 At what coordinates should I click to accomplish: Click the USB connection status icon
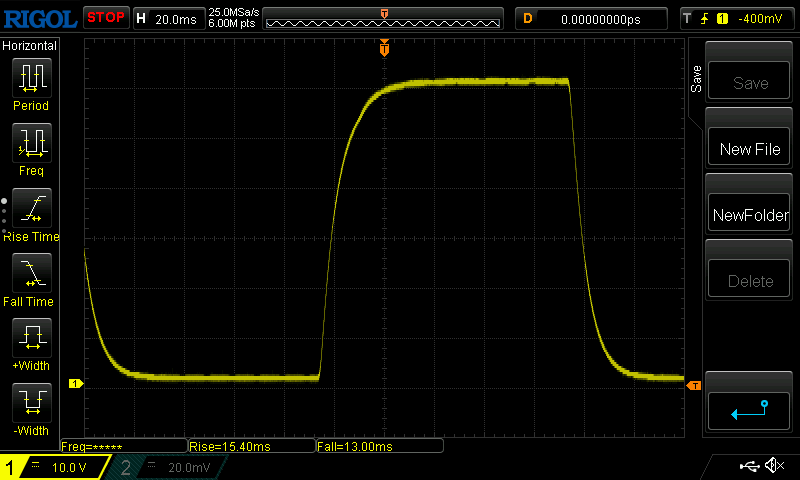pos(749,466)
